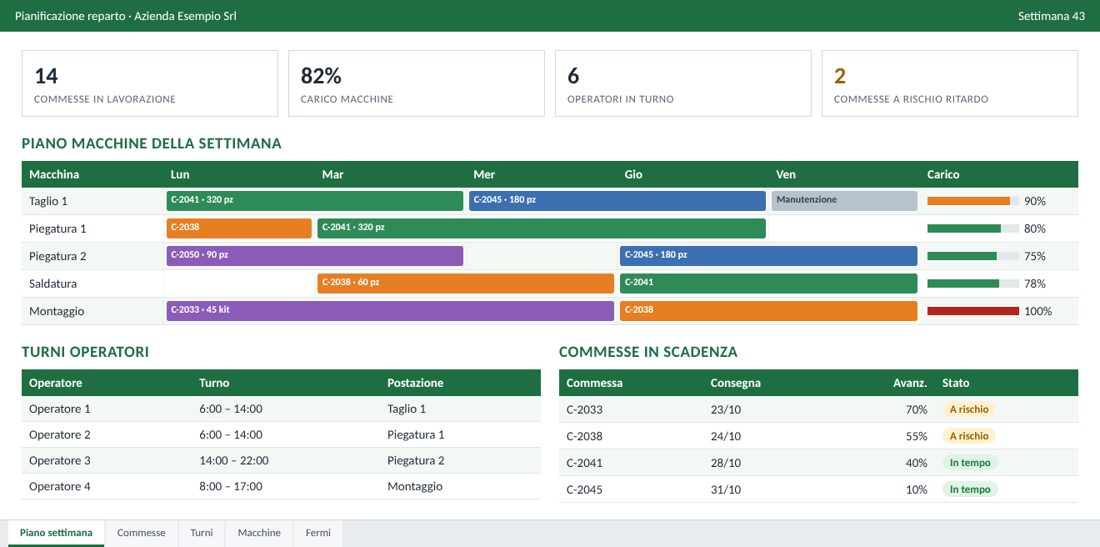Select C-2050 90 pz bar on Piegatura 2
Viewport: 1100px width, 547px height.
pos(314,256)
